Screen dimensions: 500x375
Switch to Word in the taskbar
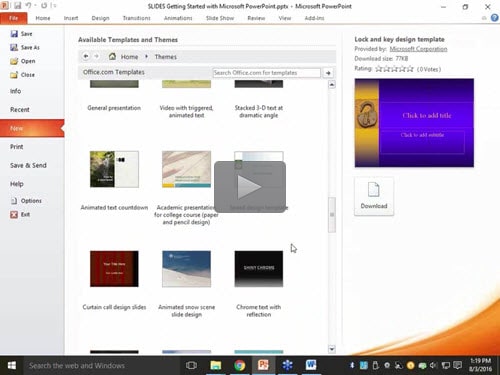[x=311, y=365]
